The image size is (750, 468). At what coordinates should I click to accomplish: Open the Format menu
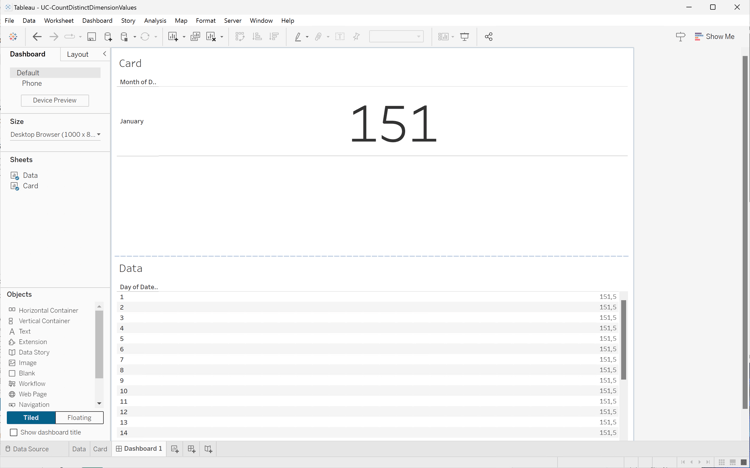tap(206, 21)
